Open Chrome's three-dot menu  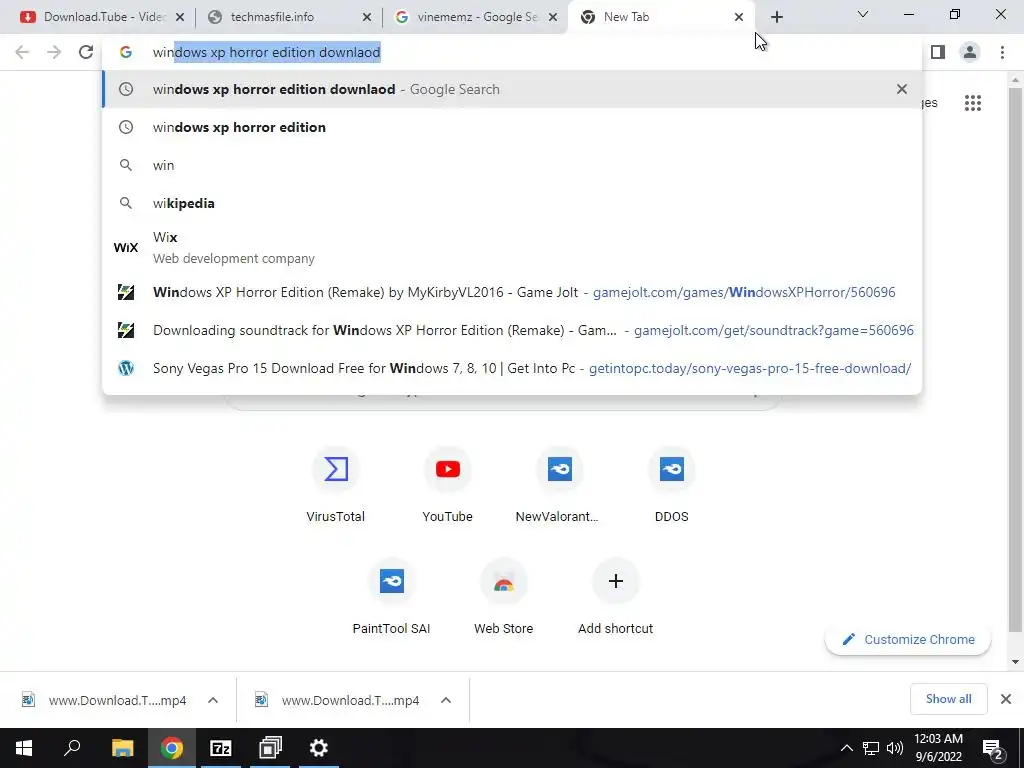1002,52
